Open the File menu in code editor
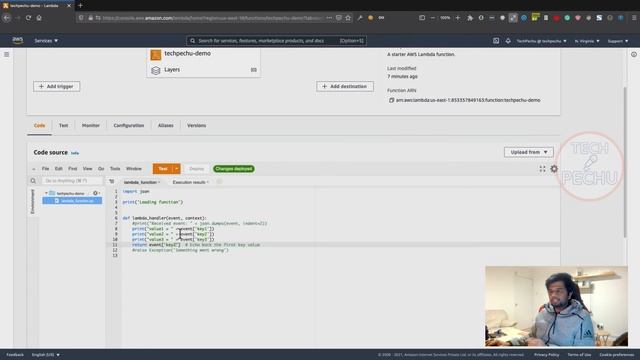640x360 pixels. coord(45,169)
